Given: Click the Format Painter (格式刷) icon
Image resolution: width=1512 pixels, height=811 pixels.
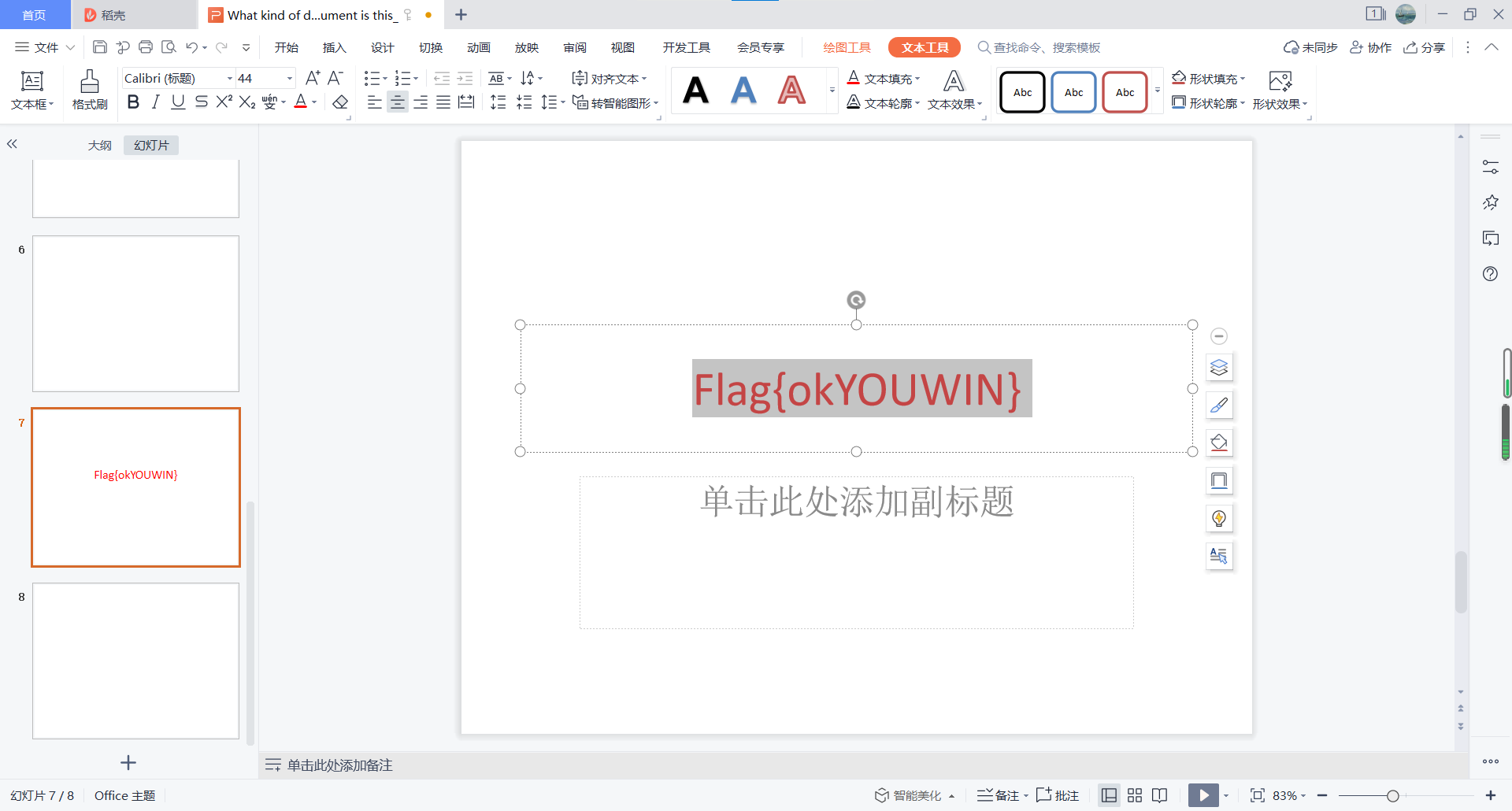Looking at the screenshot, I should [90, 90].
